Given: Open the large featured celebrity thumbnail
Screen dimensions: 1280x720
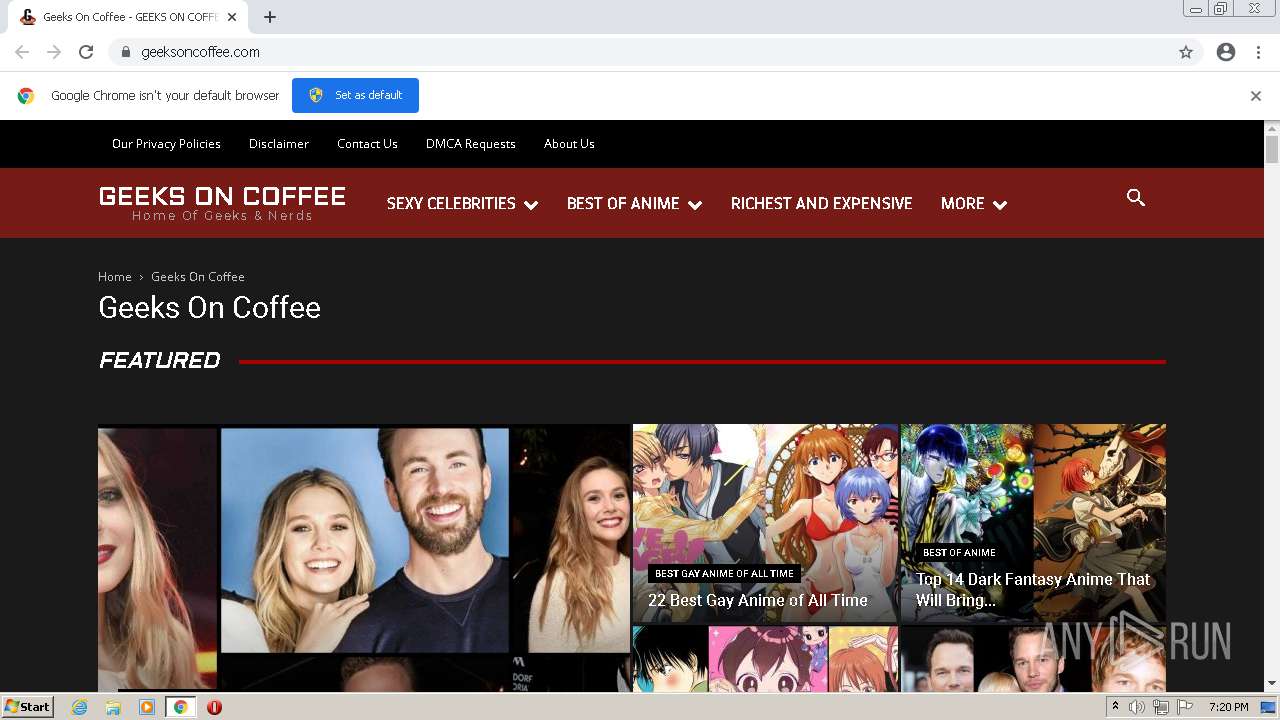Looking at the screenshot, I should click(364, 558).
